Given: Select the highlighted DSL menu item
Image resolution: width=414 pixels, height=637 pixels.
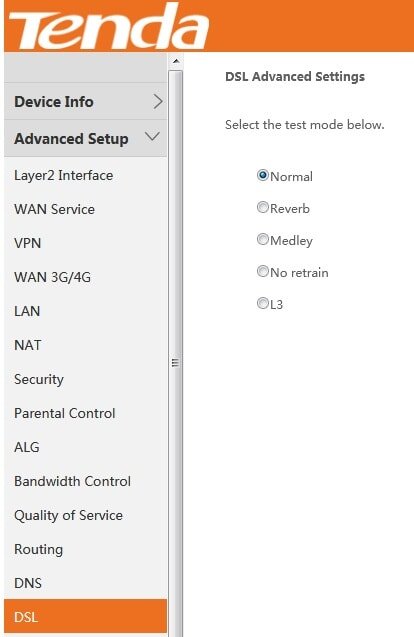Looking at the screenshot, I should (x=85, y=617).
